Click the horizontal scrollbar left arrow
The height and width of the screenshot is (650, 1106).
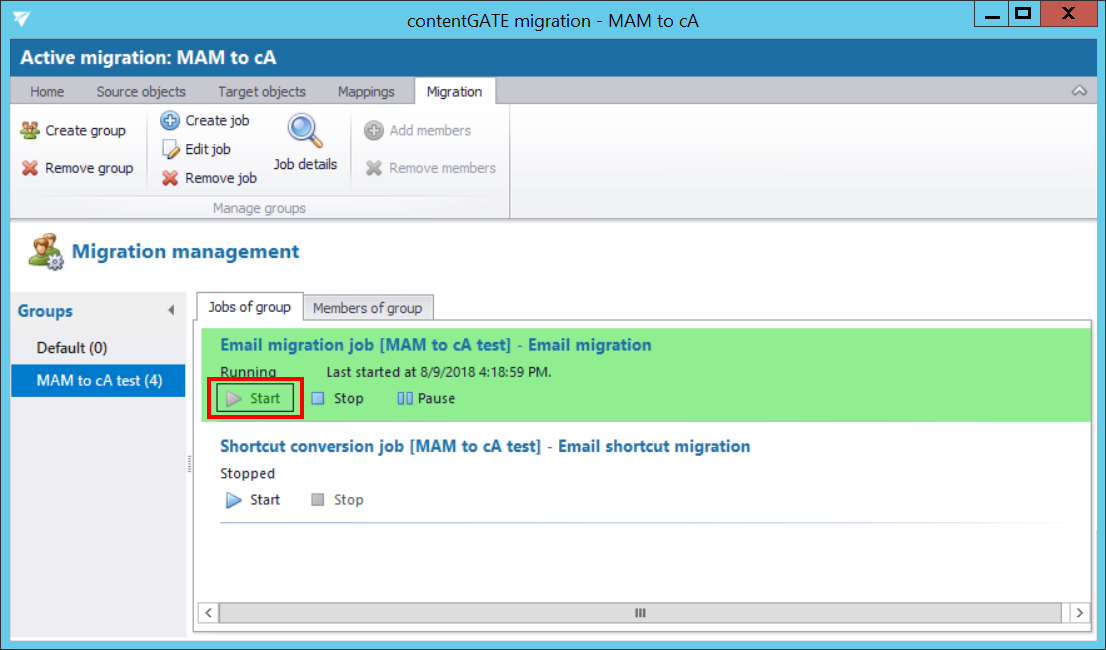click(208, 613)
